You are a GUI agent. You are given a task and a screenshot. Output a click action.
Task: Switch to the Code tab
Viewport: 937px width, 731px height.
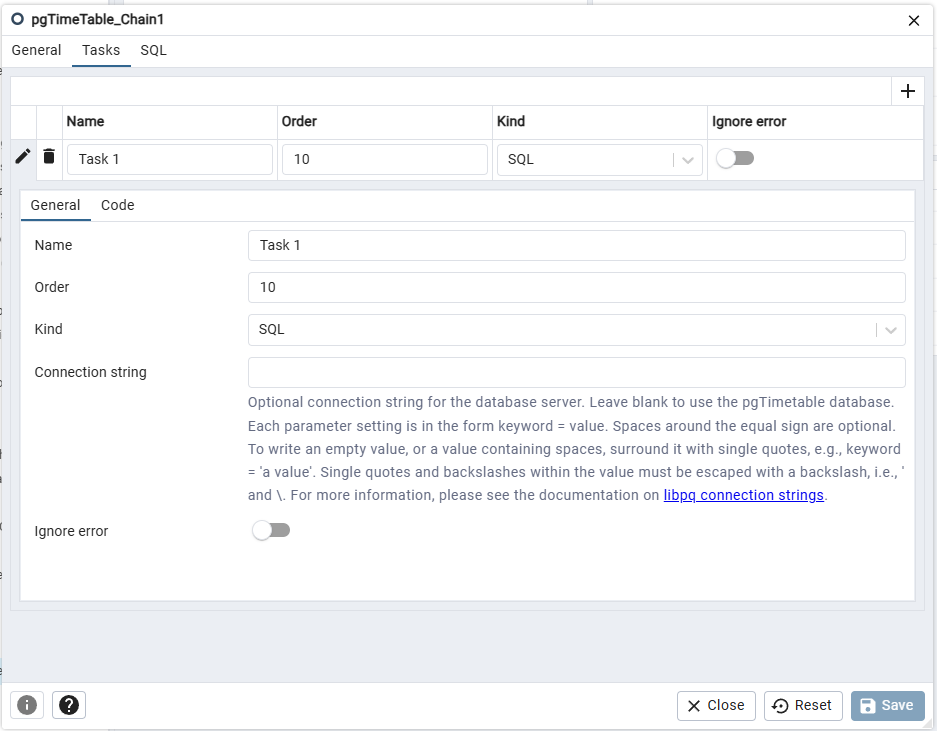pyautogui.click(x=118, y=205)
